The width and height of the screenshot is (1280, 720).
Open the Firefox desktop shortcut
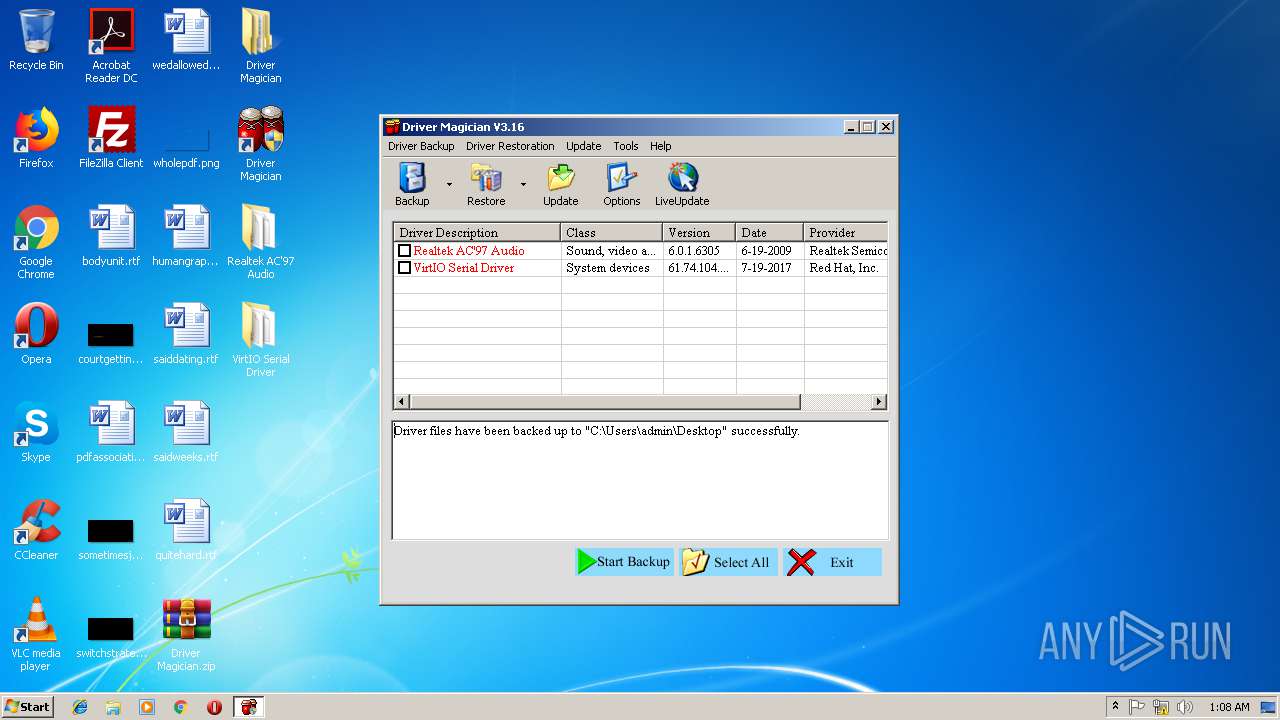(x=36, y=138)
